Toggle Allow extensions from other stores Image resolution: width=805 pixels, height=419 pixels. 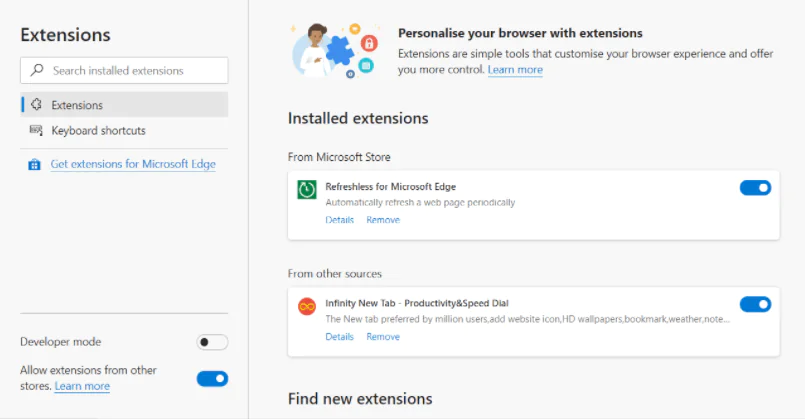point(212,378)
